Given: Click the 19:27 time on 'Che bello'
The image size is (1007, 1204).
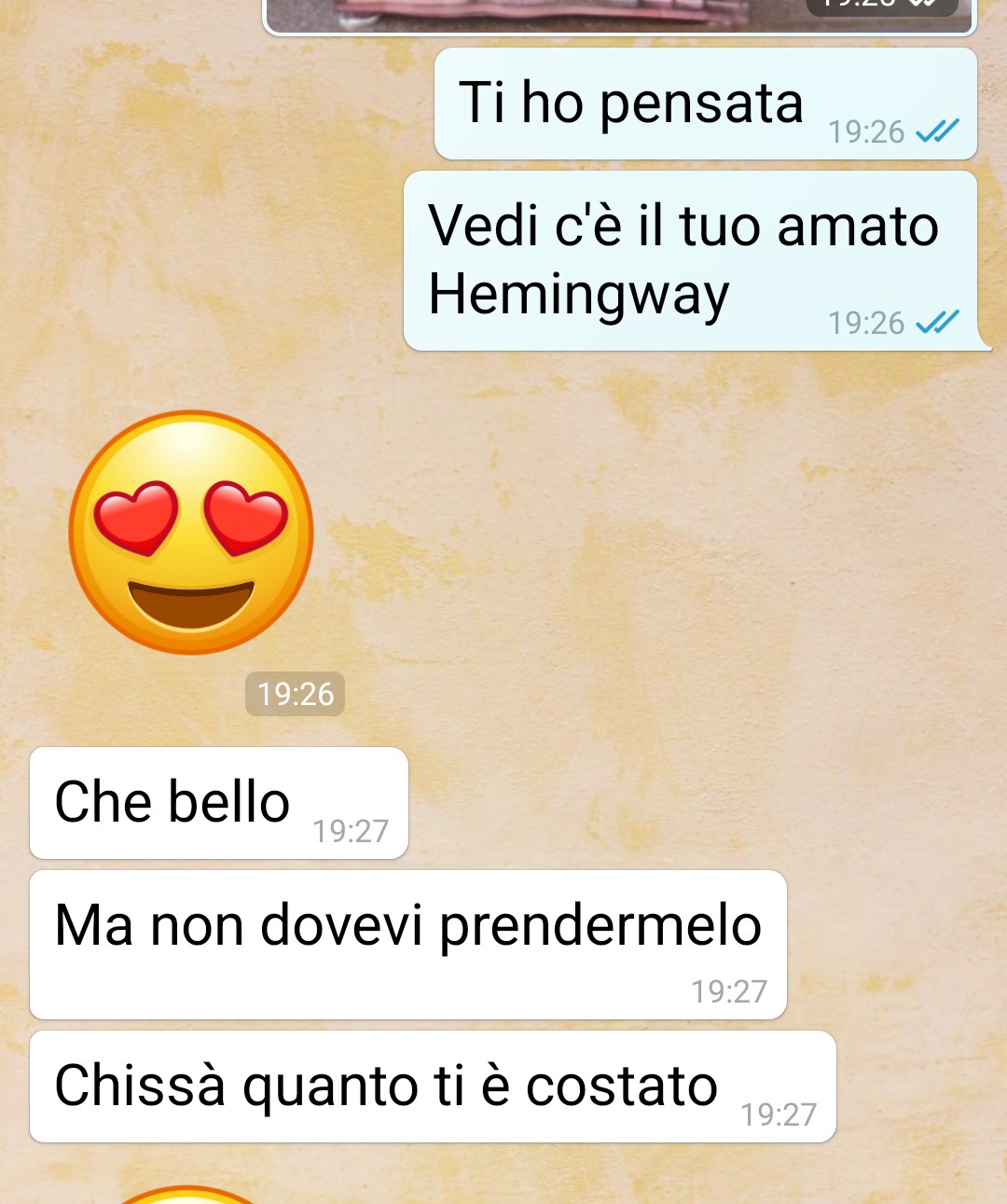Looking at the screenshot, I should coord(351,831).
